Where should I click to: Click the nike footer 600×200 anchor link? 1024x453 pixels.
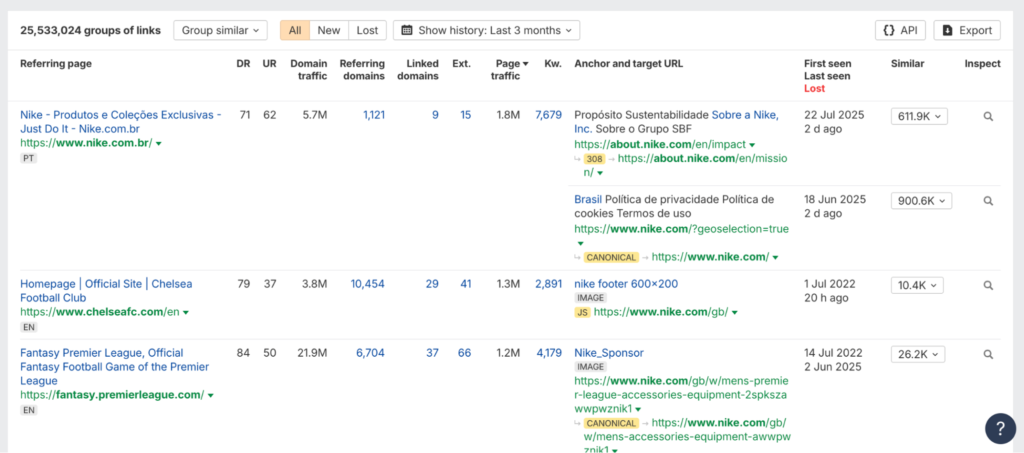pos(626,284)
